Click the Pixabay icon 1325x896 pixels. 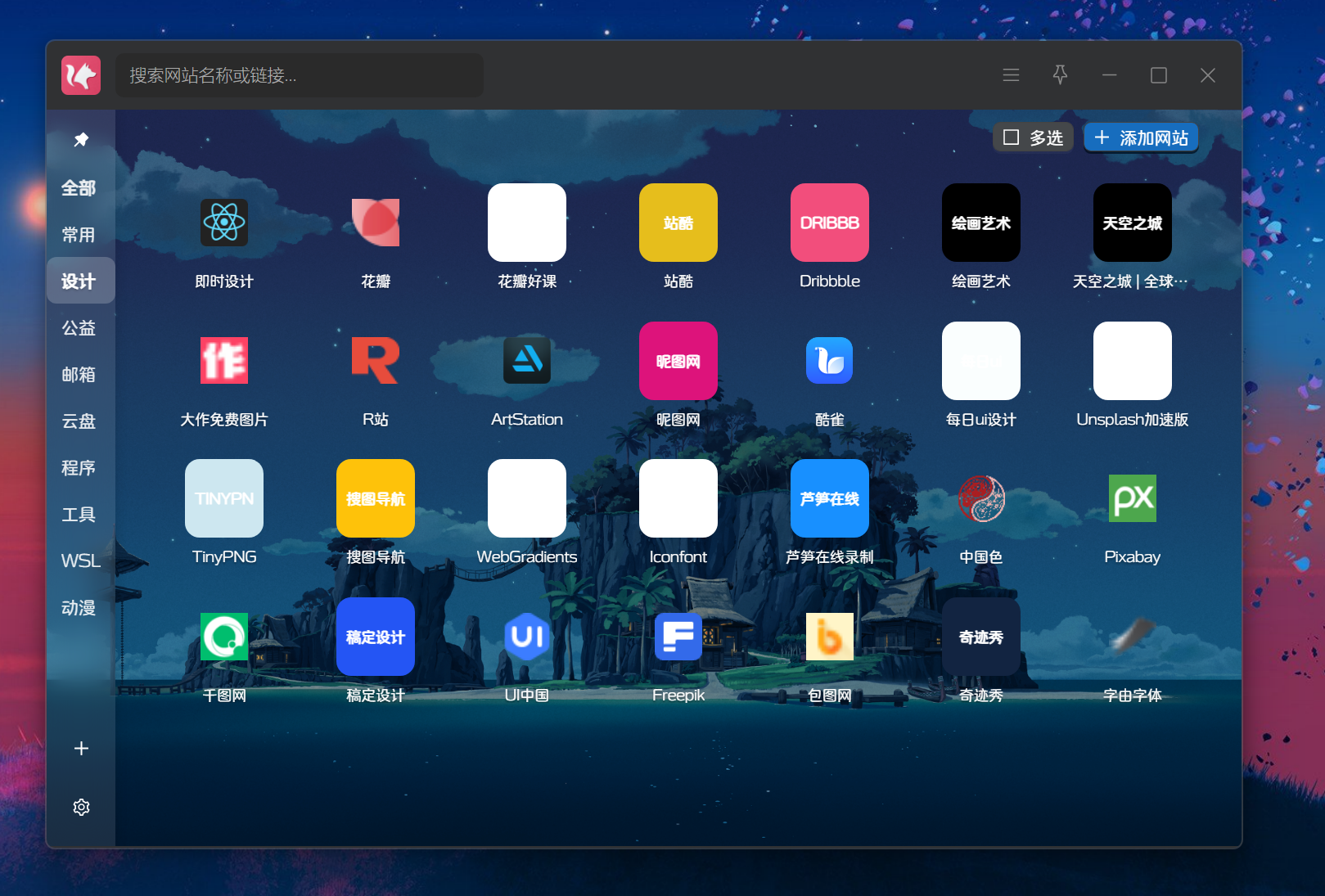(x=1132, y=498)
